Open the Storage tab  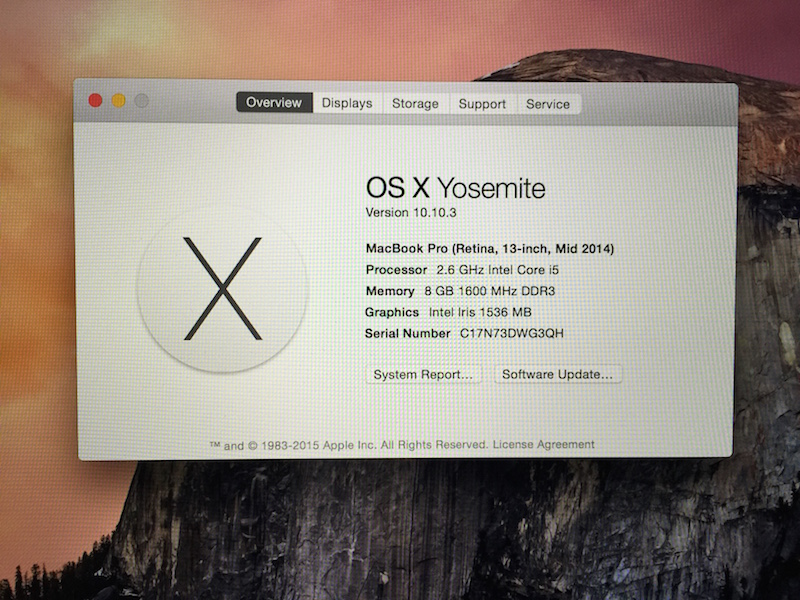[415, 104]
